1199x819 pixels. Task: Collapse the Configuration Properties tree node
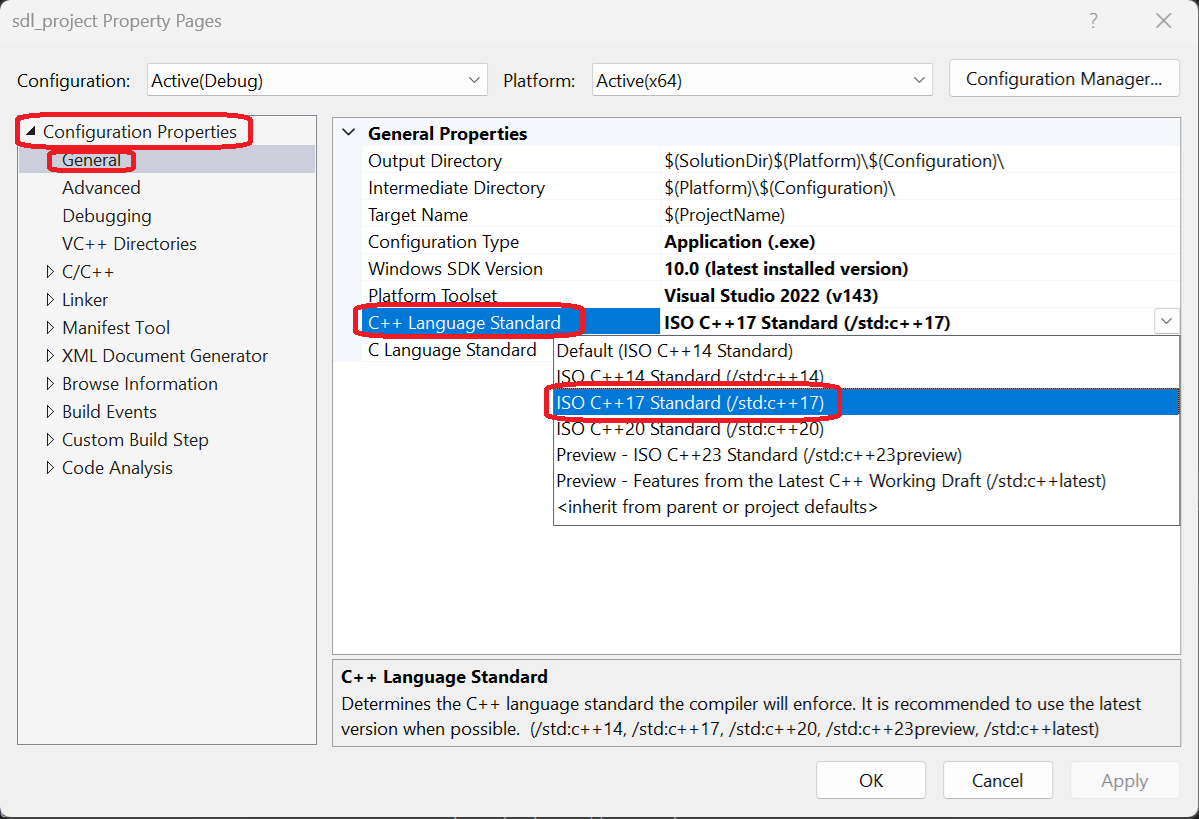coord(30,132)
